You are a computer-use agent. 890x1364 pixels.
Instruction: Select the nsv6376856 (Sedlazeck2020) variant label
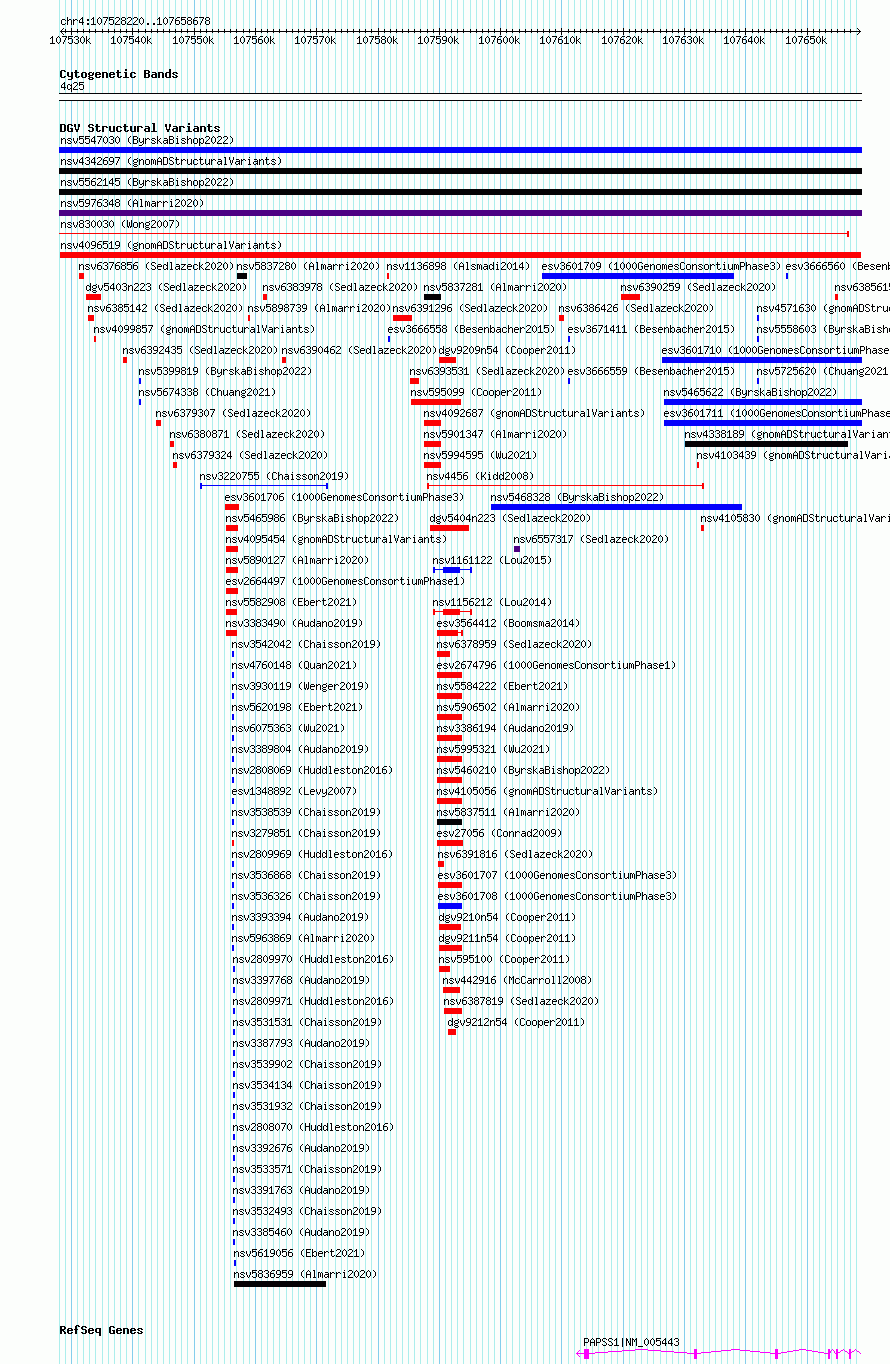(157, 266)
